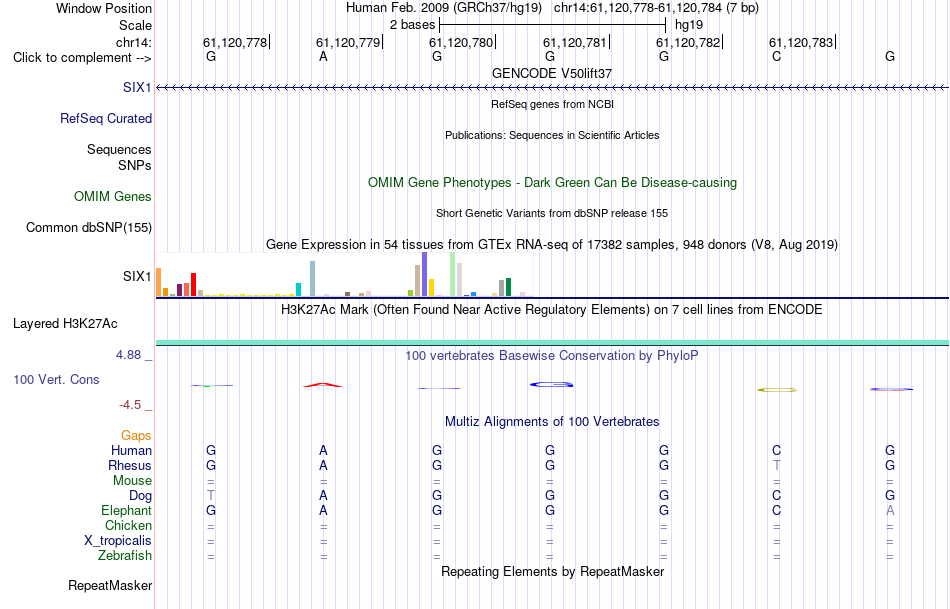Click the Zebrafish species label

click(125, 555)
